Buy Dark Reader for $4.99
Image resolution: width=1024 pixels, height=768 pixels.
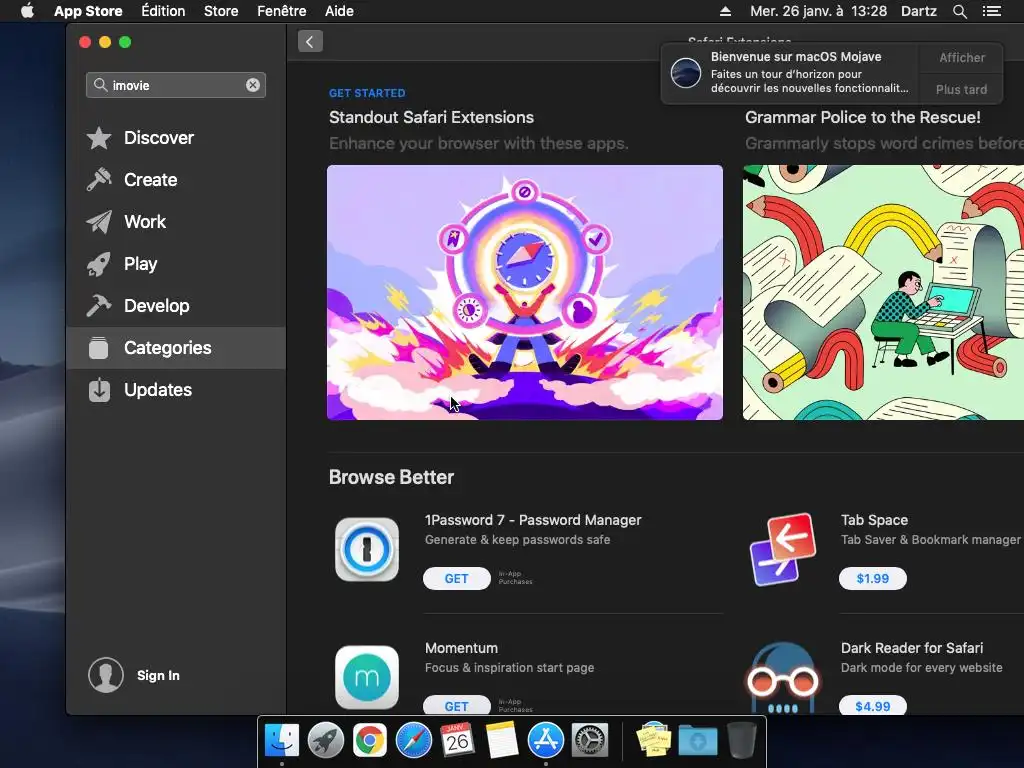click(872, 705)
